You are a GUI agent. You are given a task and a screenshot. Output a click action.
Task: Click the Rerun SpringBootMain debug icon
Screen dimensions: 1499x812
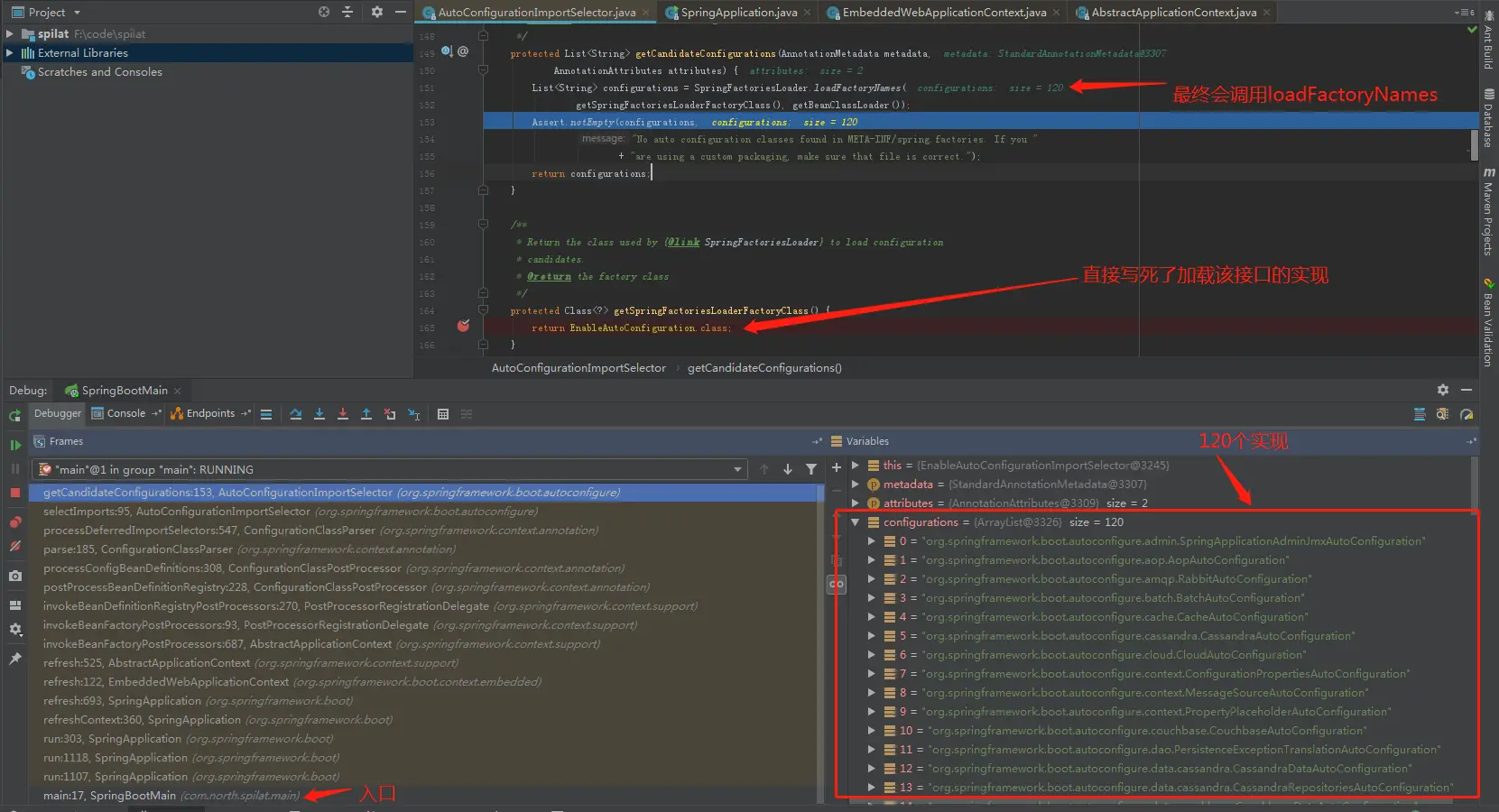click(14, 416)
